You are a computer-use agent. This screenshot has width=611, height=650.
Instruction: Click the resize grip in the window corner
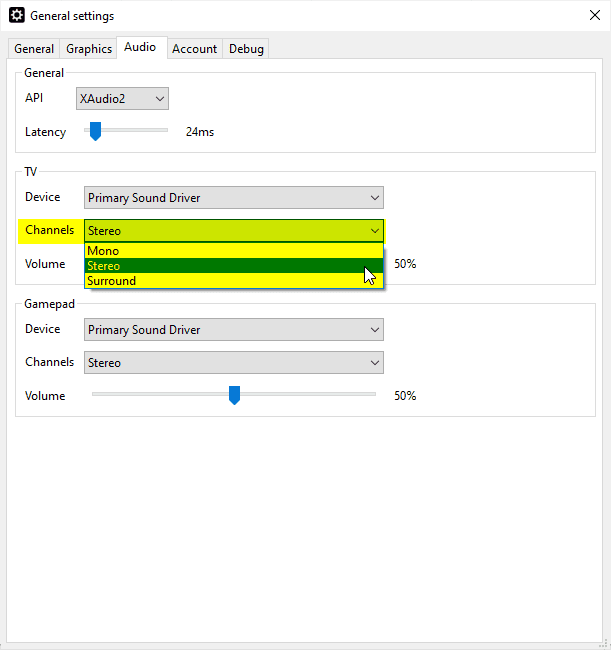click(603, 643)
